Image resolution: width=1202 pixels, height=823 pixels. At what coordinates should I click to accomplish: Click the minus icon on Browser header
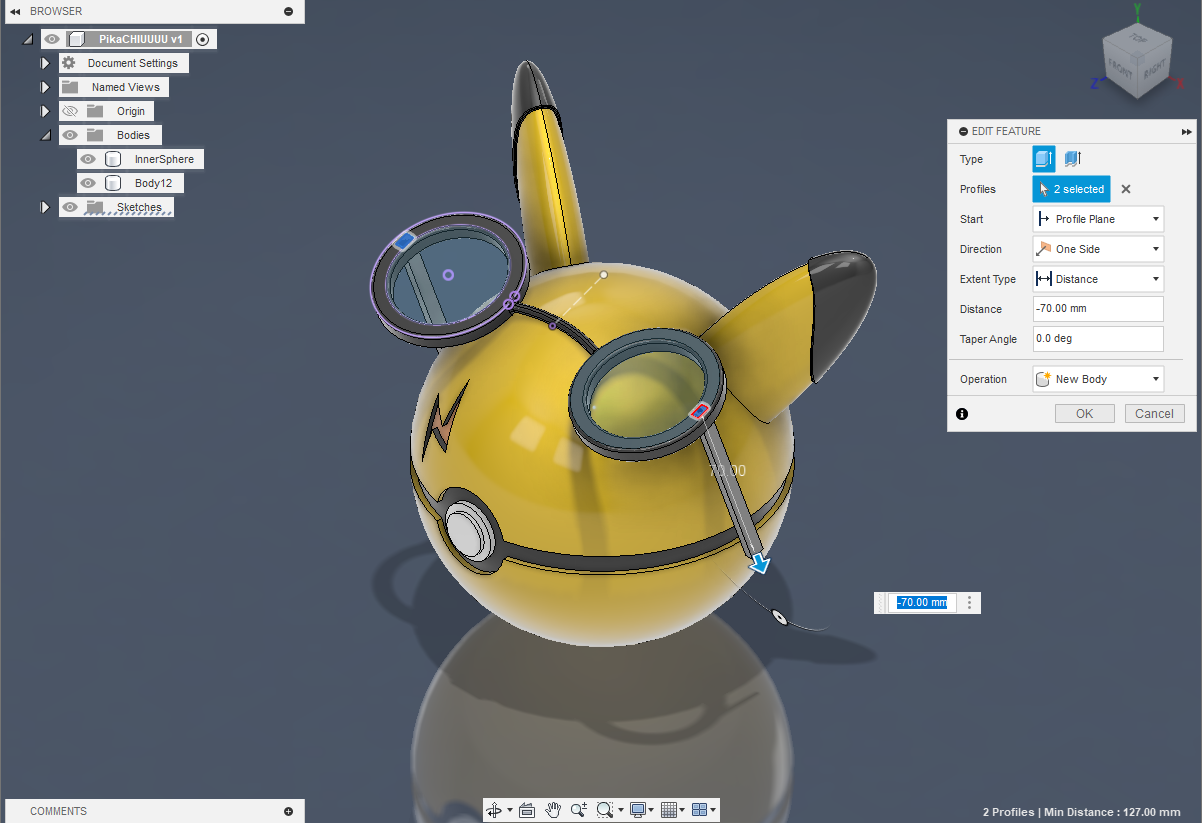tap(289, 11)
